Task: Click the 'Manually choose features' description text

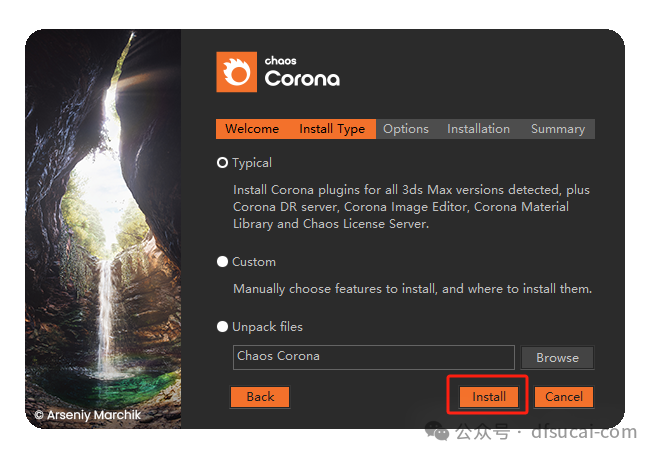Action: pos(412,289)
